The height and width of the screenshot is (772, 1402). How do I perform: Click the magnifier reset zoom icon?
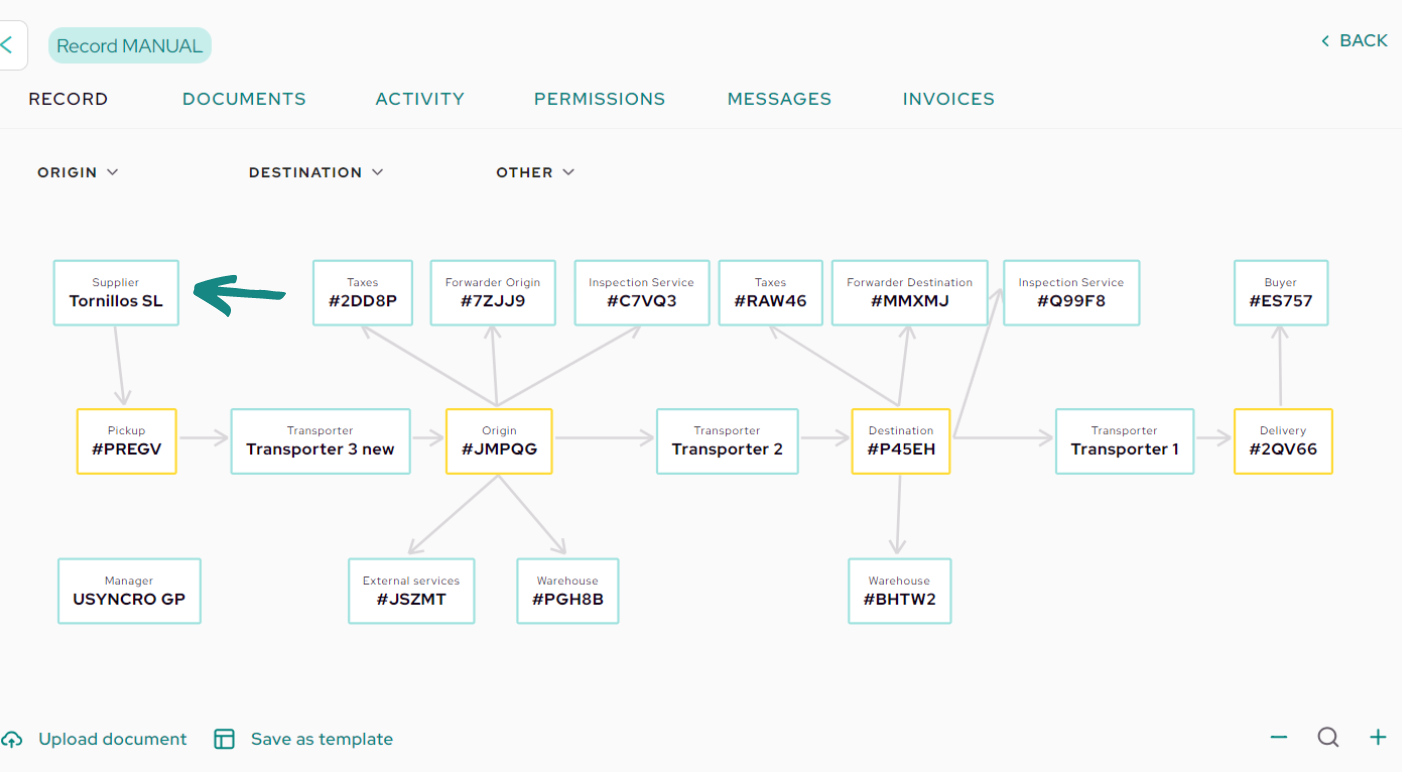click(x=1328, y=738)
